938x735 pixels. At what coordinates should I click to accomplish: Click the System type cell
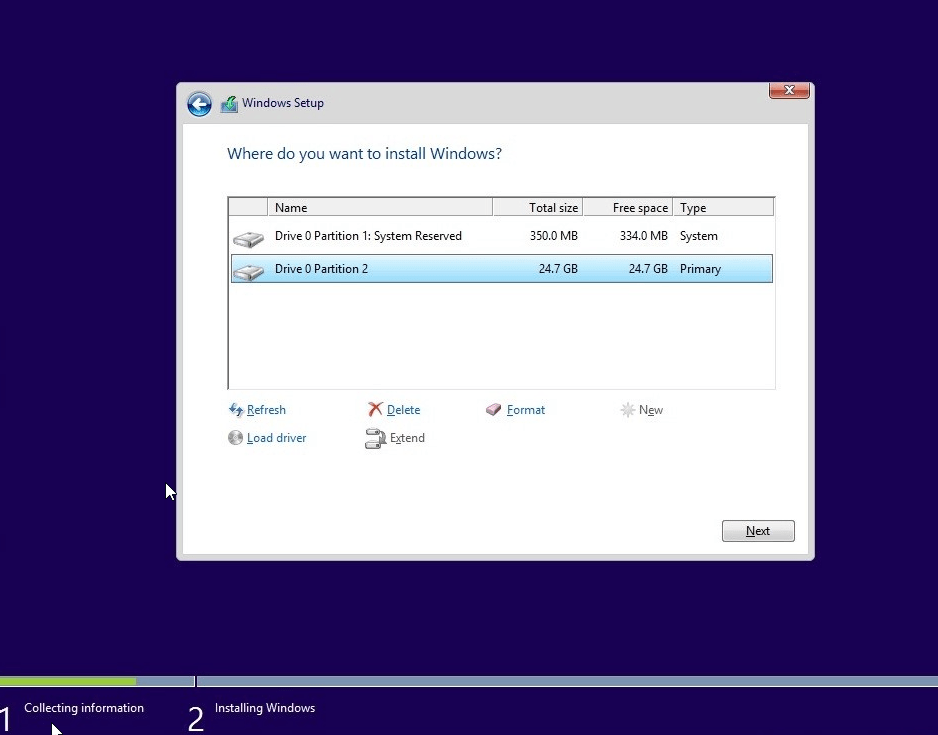tap(699, 236)
